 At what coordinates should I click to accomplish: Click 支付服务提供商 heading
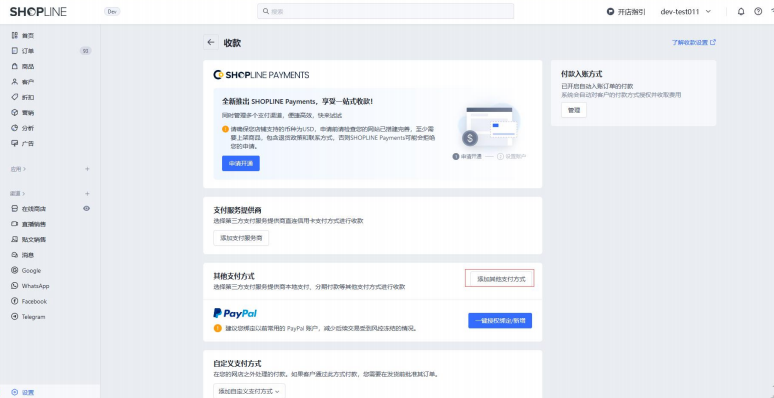coord(237,210)
